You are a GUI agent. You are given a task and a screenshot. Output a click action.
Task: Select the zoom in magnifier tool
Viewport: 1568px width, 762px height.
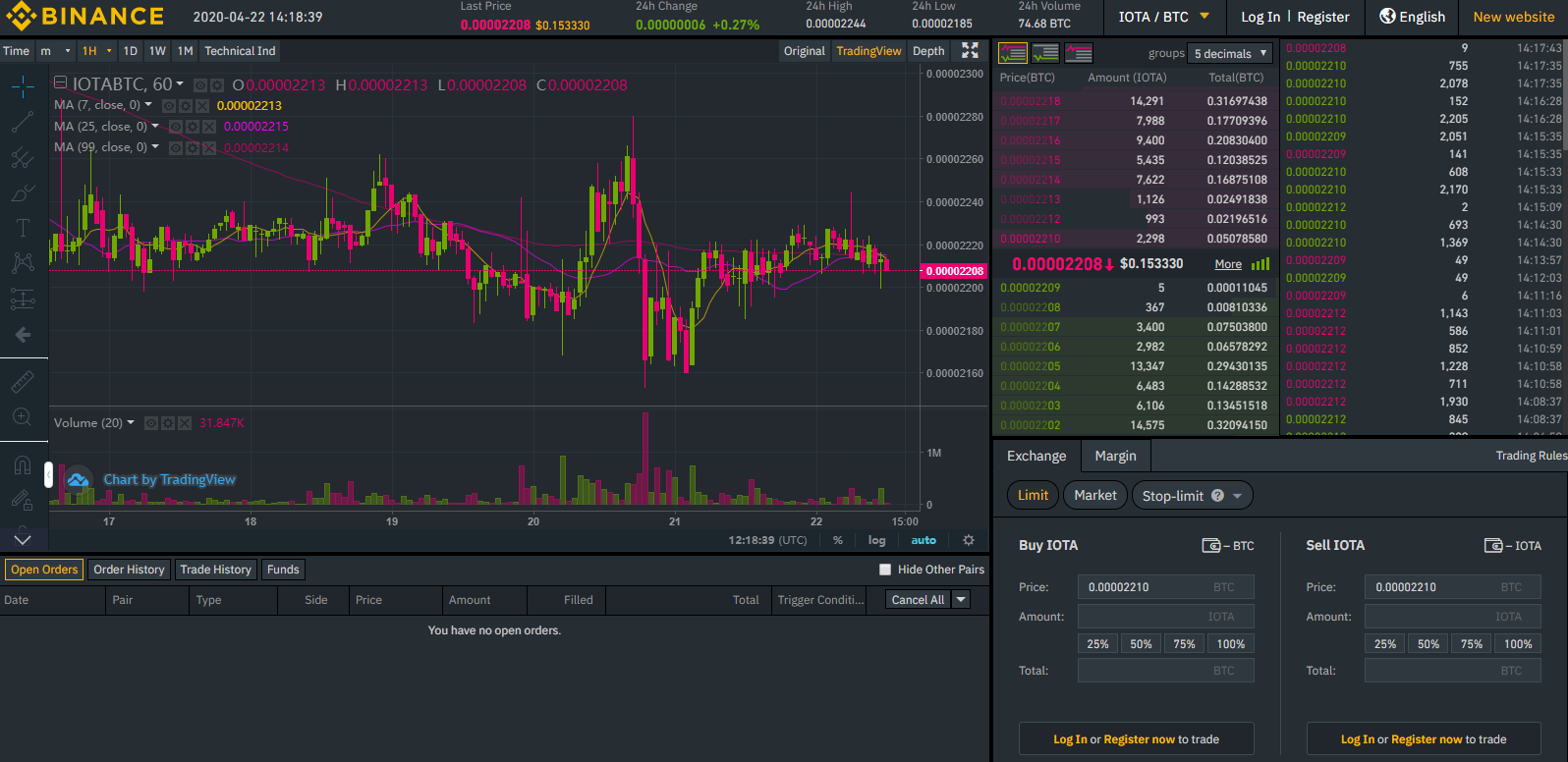(x=23, y=416)
